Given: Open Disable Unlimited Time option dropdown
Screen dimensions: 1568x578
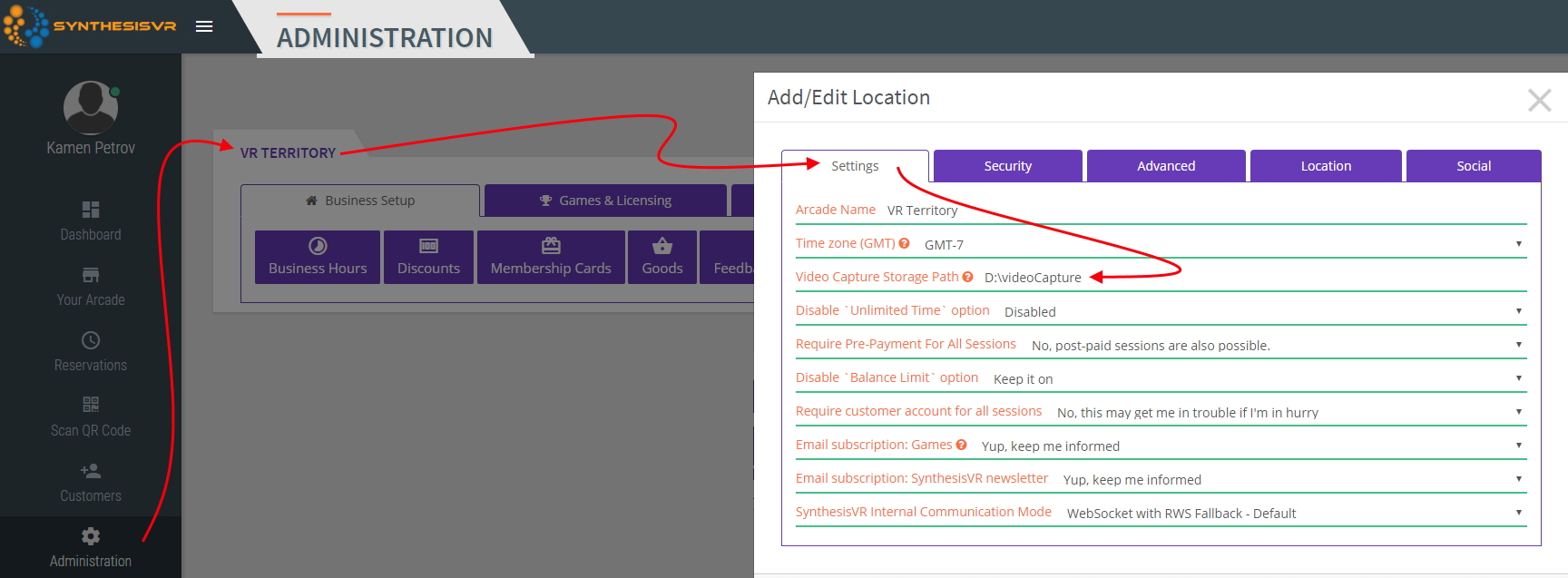Looking at the screenshot, I should (x=1262, y=311).
